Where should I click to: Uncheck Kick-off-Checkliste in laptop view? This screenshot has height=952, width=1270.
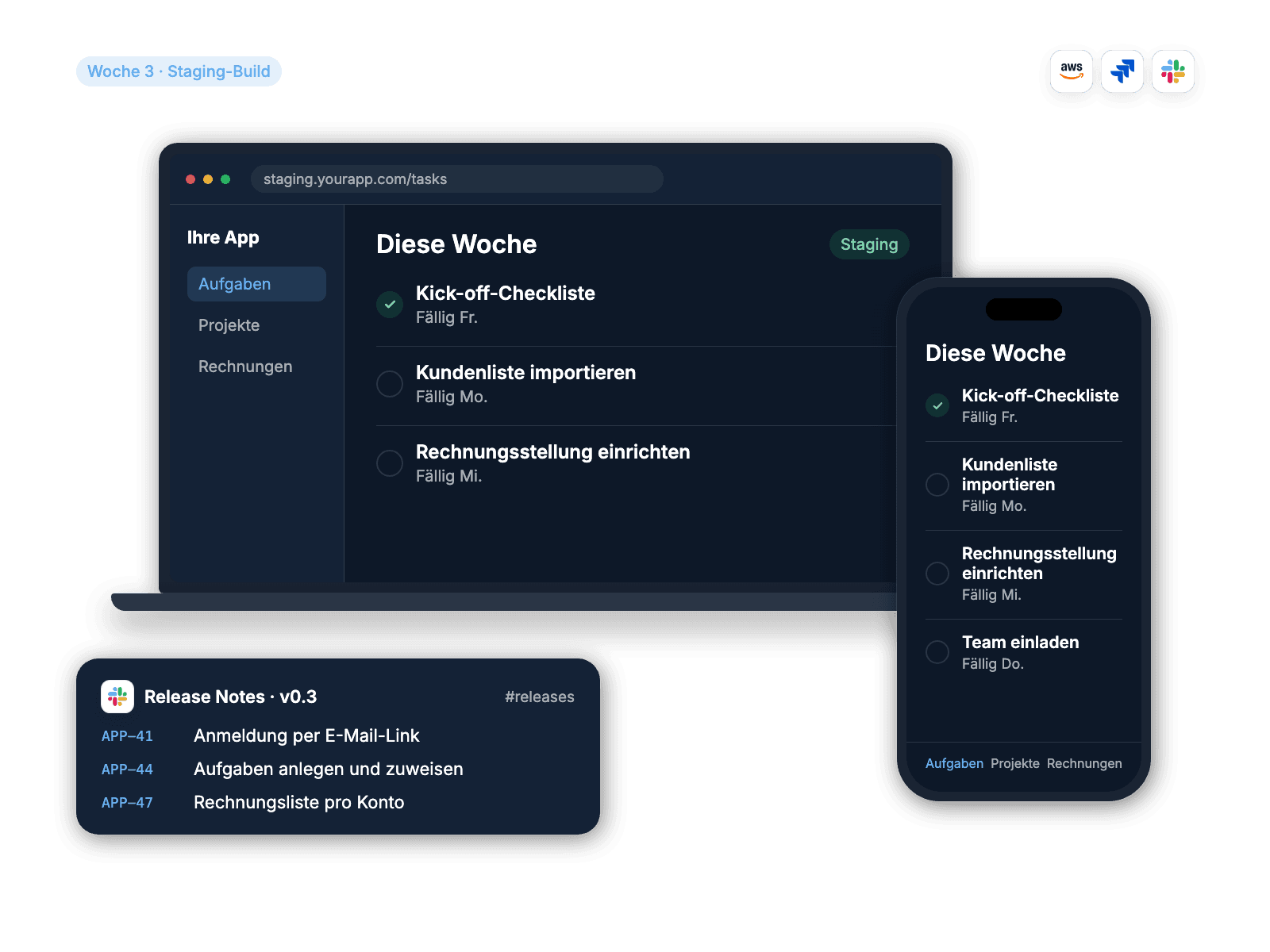[390, 305]
